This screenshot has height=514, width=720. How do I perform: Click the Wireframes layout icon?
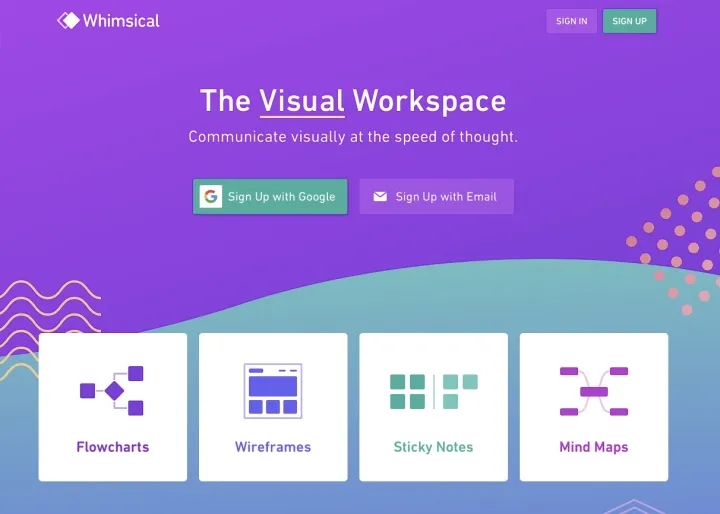click(273, 391)
